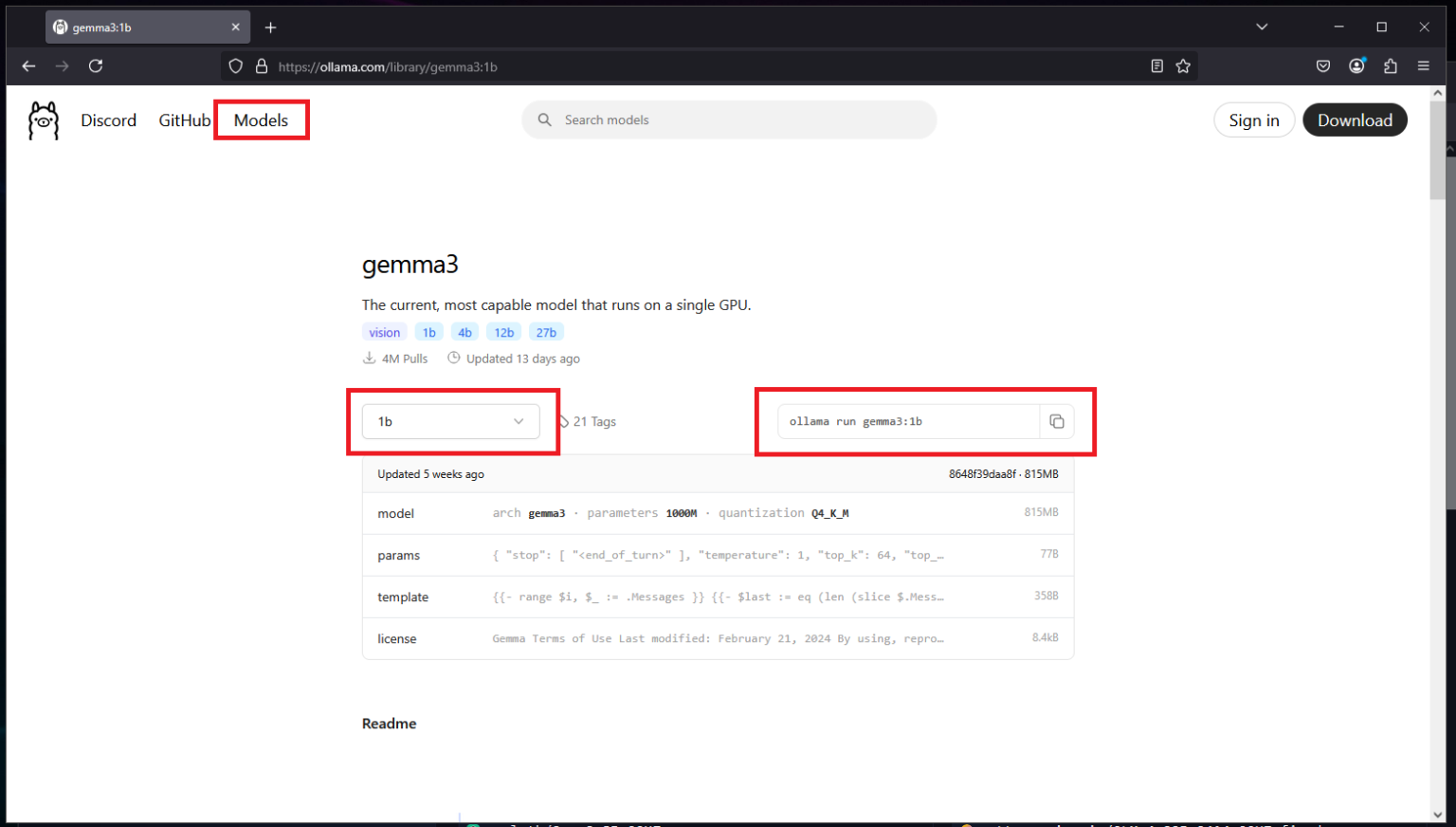Image resolution: width=1456 pixels, height=827 pixels.
Task: Click the Sign in button
Action: coord(1253,119)
